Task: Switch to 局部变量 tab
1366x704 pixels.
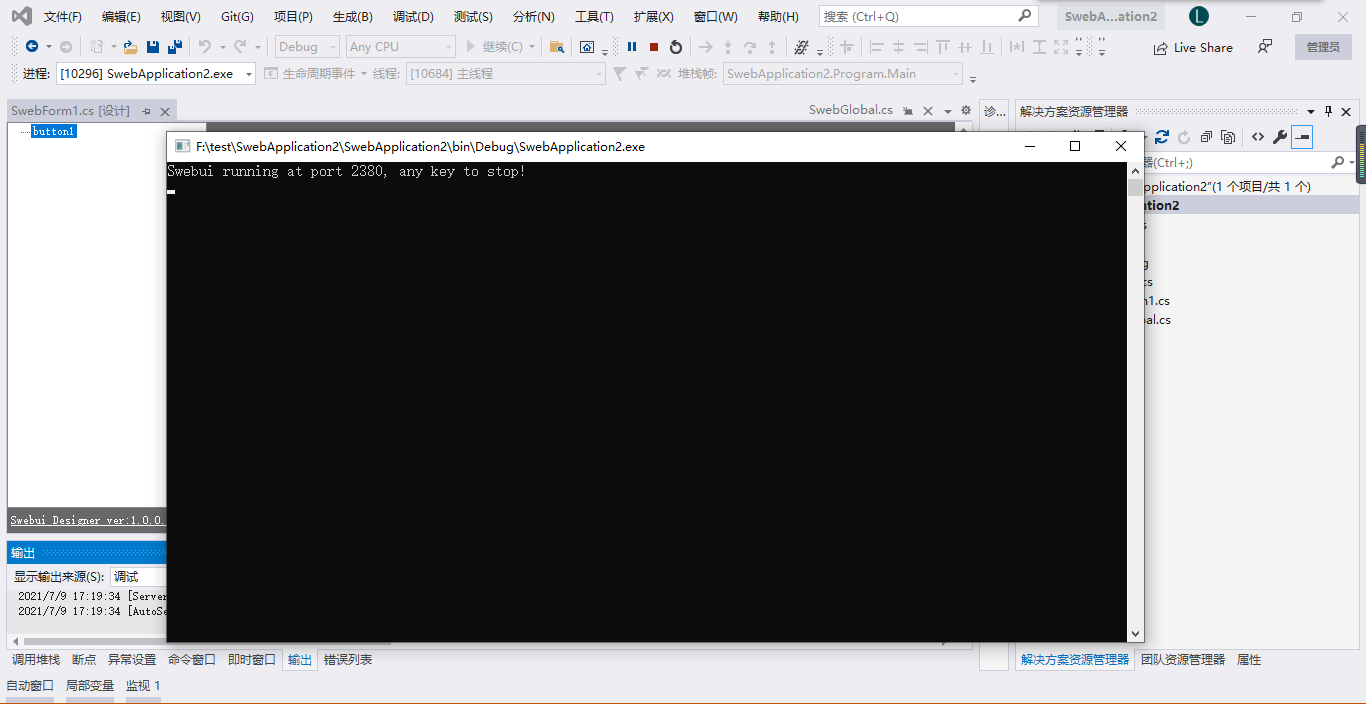Action: click(x=90, y=686)
